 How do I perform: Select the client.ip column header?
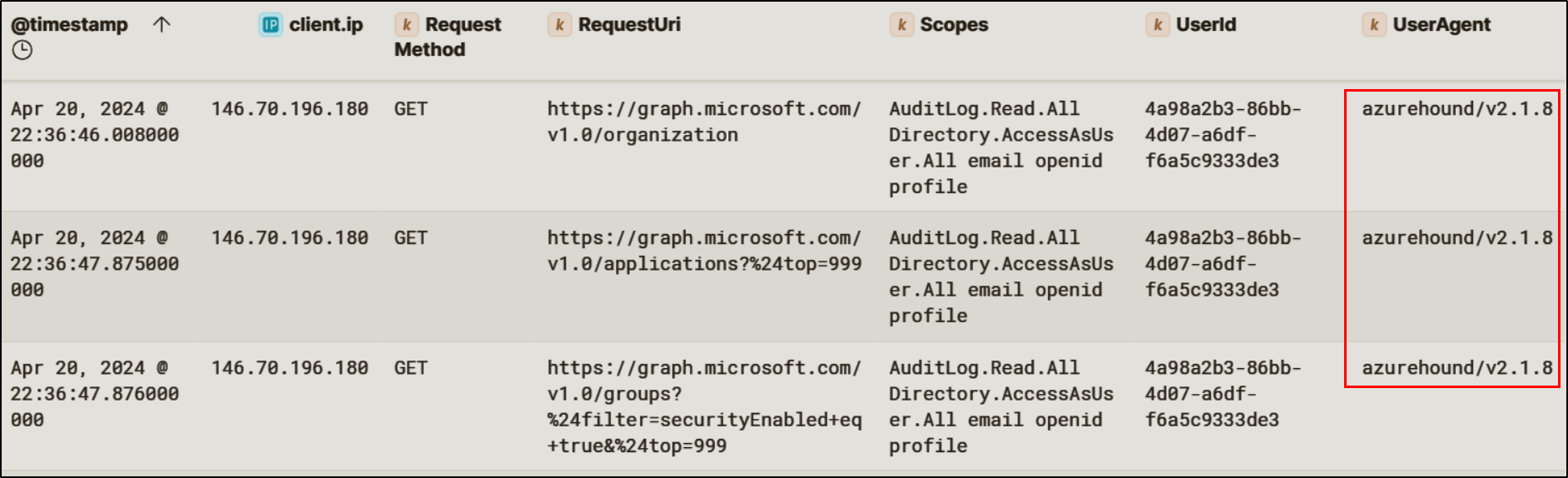325,25
